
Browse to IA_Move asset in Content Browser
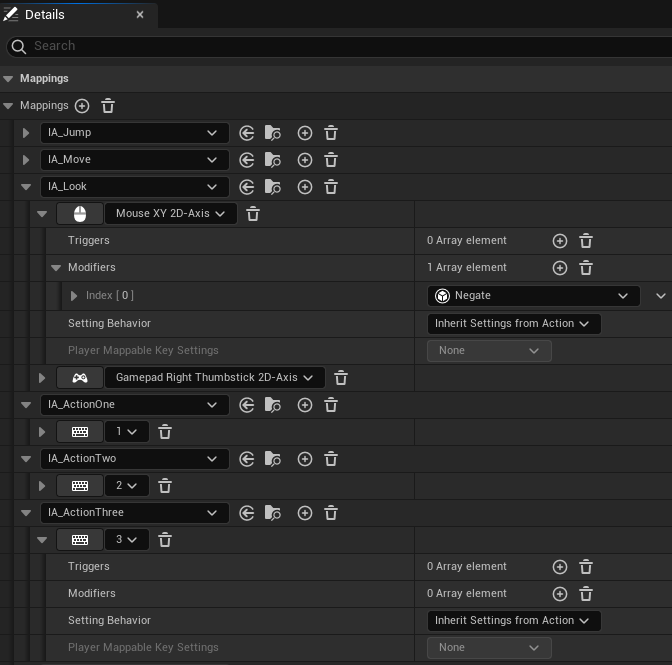[x=273, y=160]
